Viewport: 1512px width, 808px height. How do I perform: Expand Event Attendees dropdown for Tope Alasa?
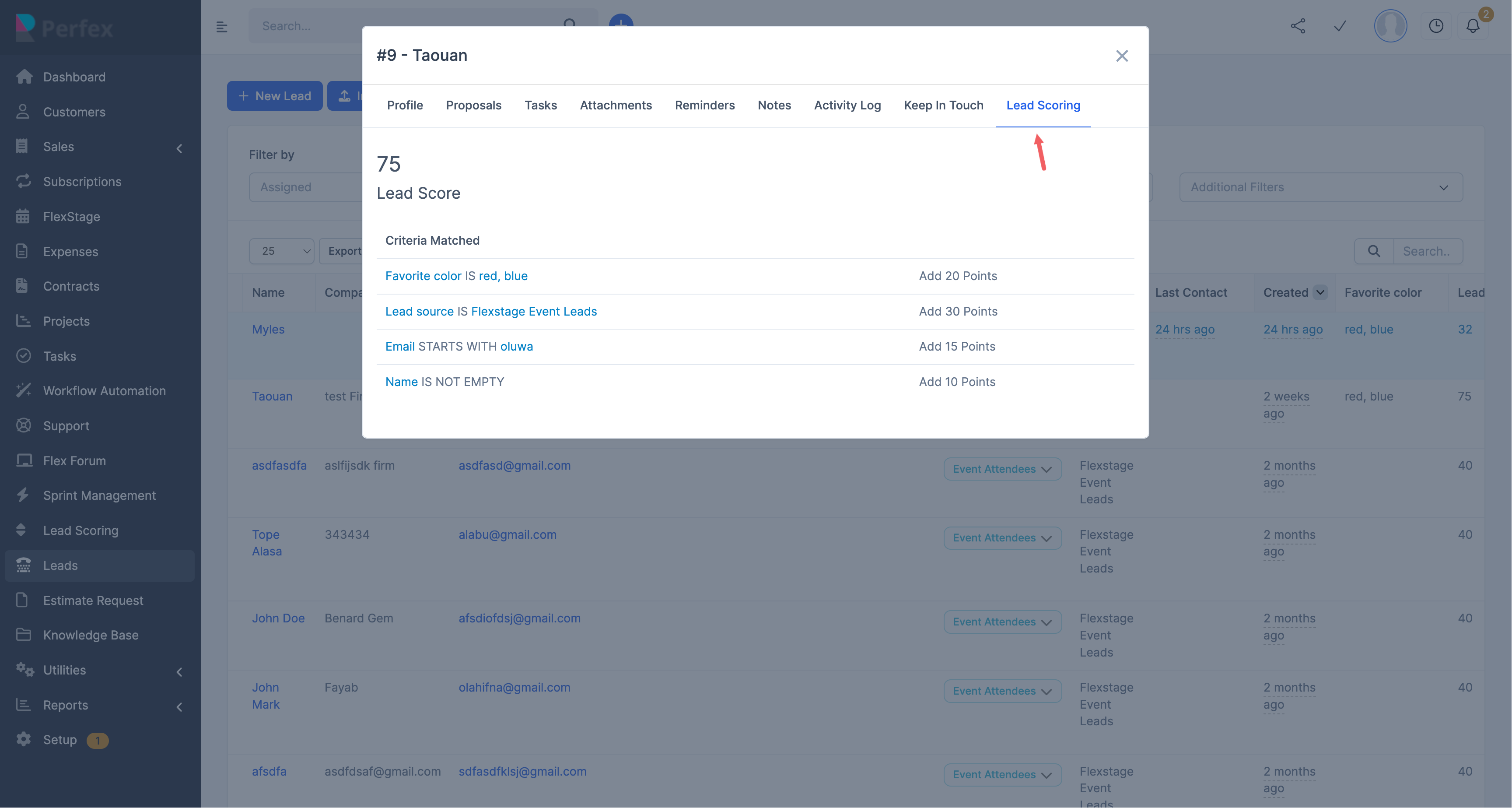pyautogui.click(x=1002, y=538)
